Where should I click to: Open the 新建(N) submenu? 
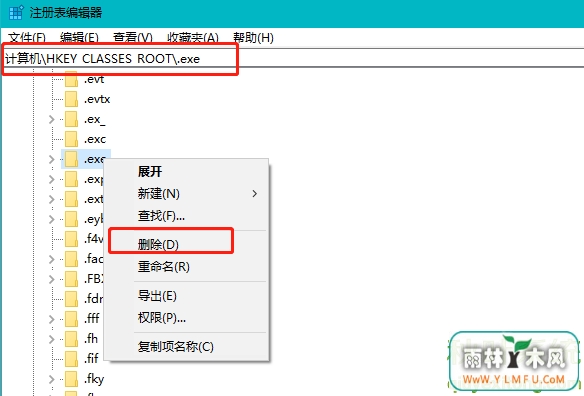point(159,194)
